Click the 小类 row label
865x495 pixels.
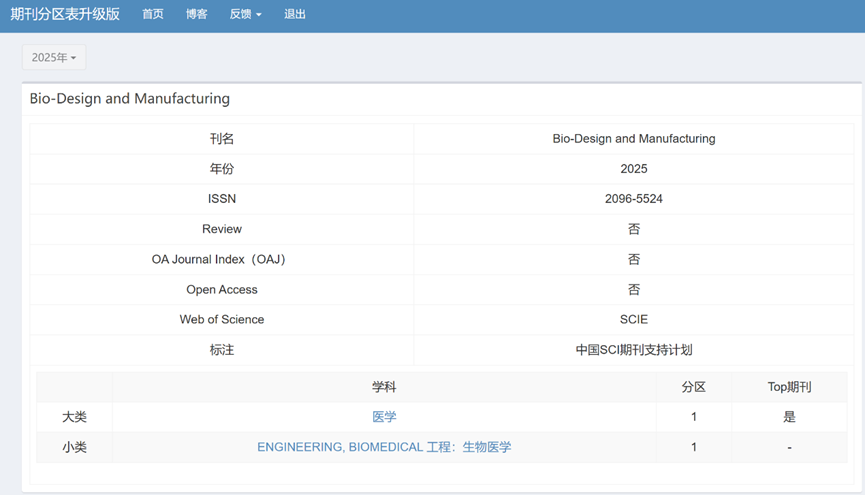coord(74,447)
